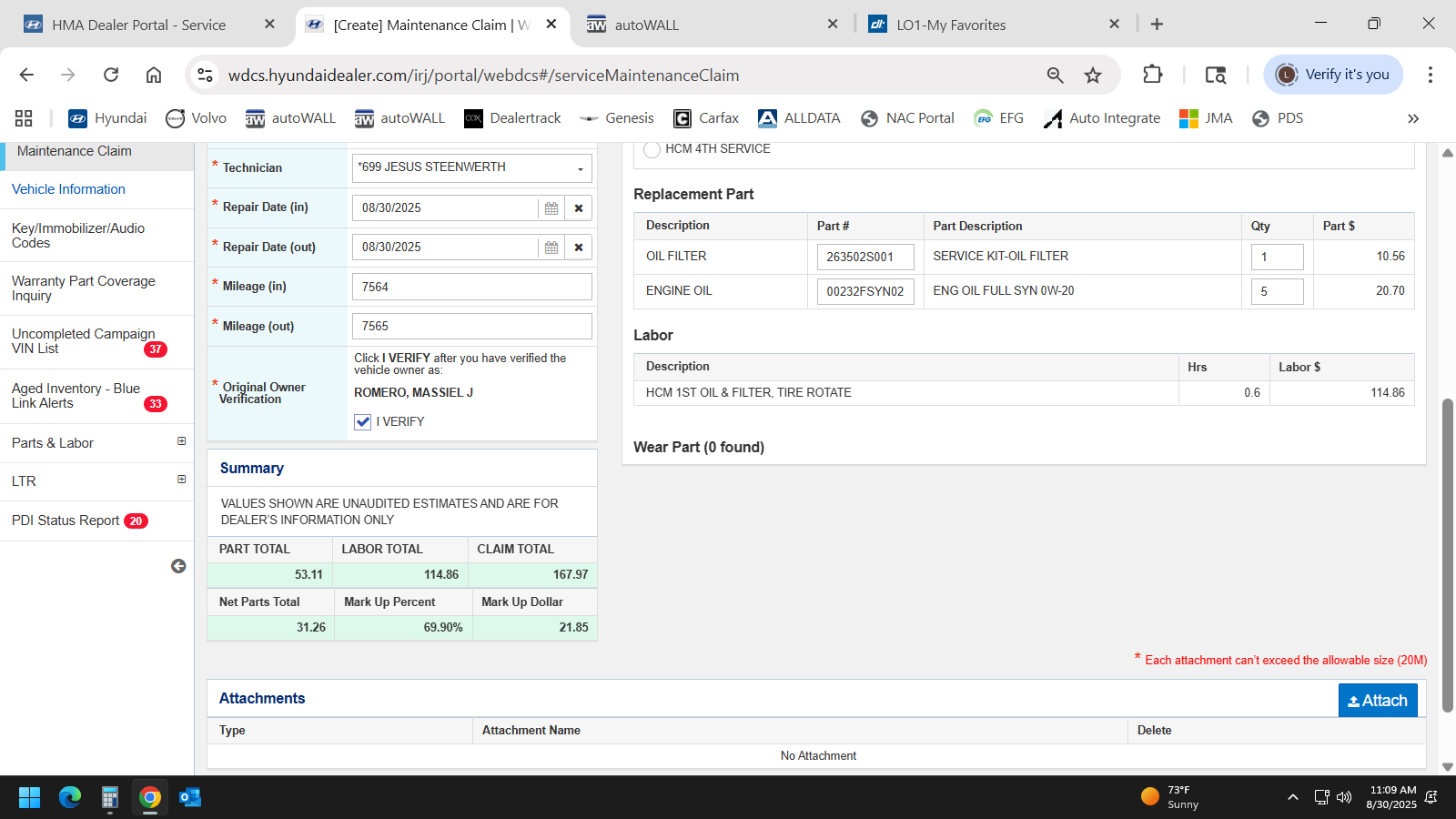The height and width of the screenshot is (819, 1456).
Task: Open the ALLDATA bookmark
Action: pos(799,118)
